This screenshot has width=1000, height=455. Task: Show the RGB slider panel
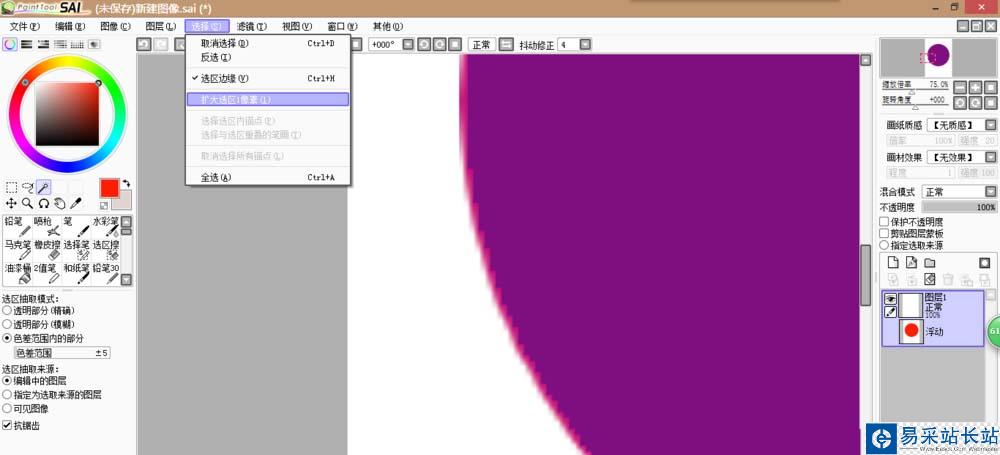[26, 44]
